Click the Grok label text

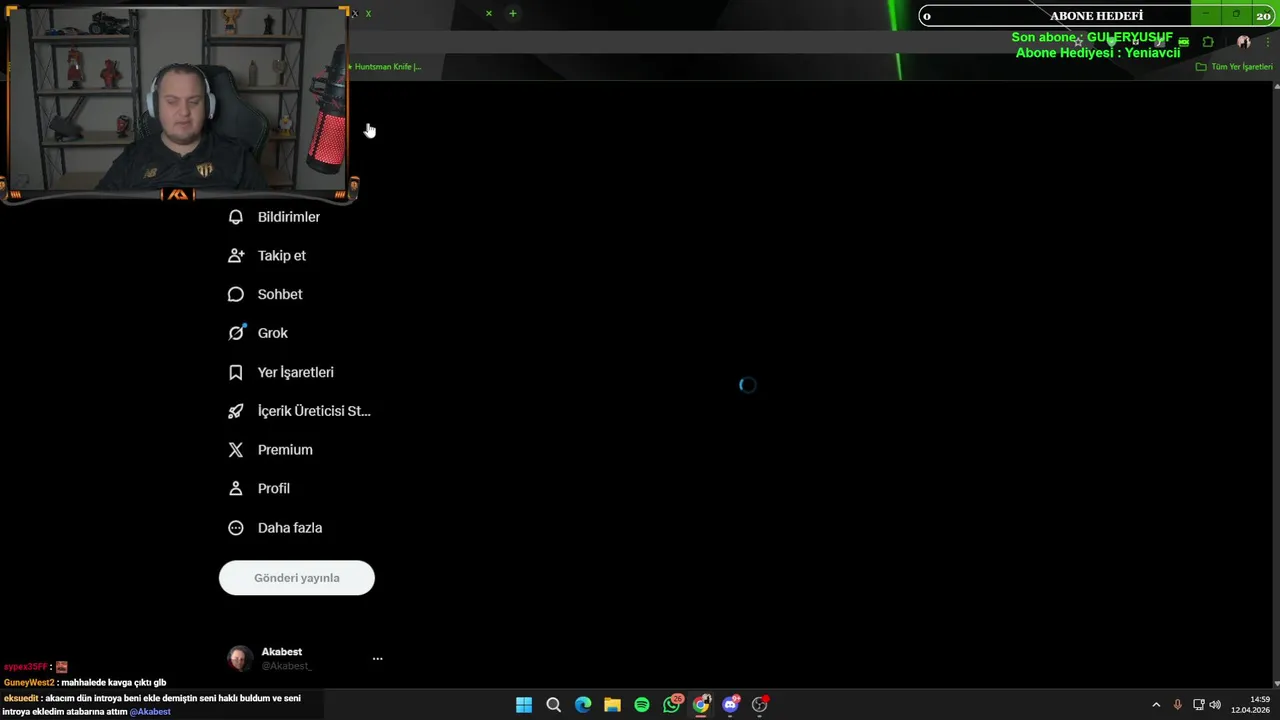coord(273,333)
